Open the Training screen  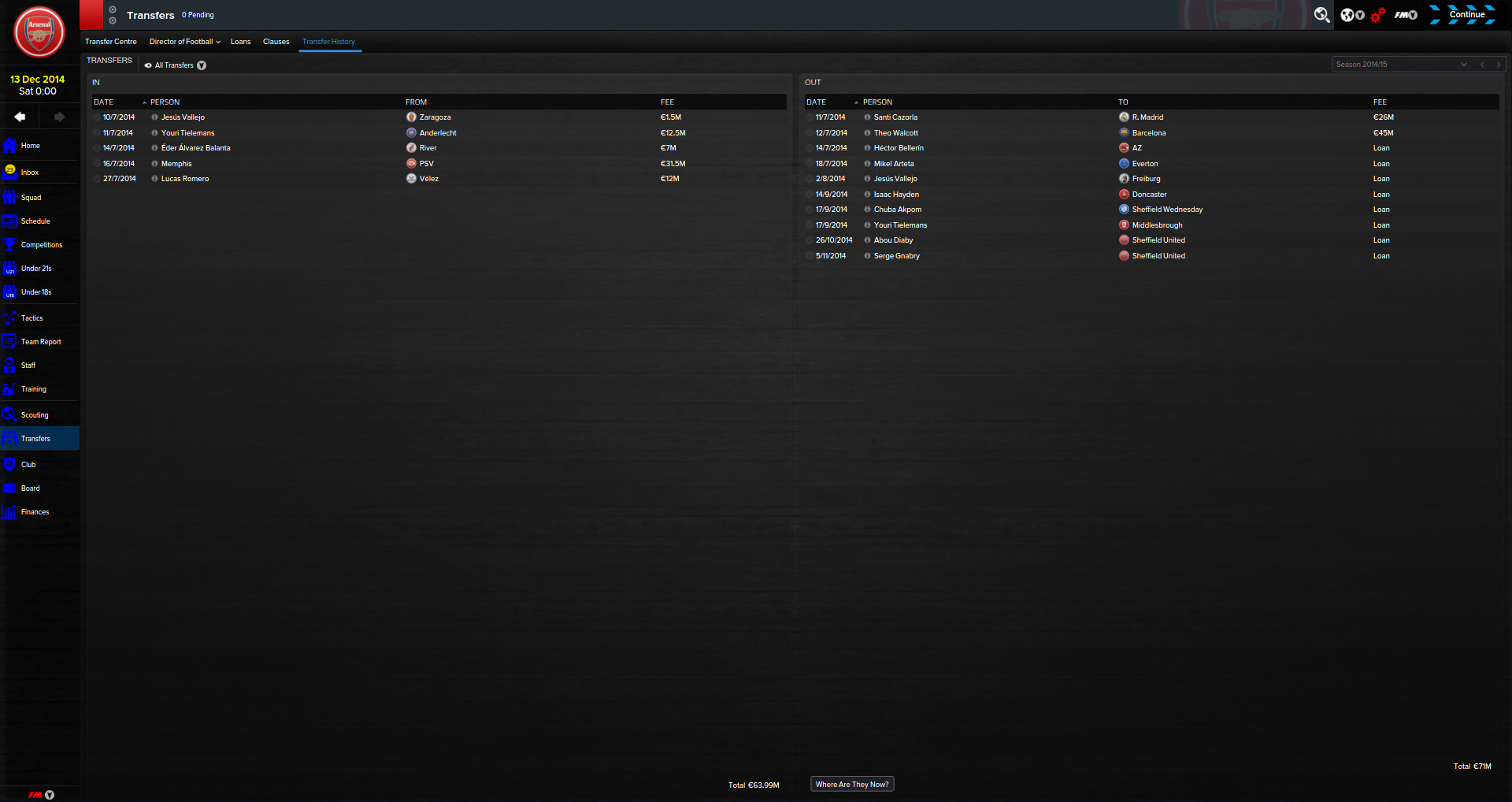[39, 389]
